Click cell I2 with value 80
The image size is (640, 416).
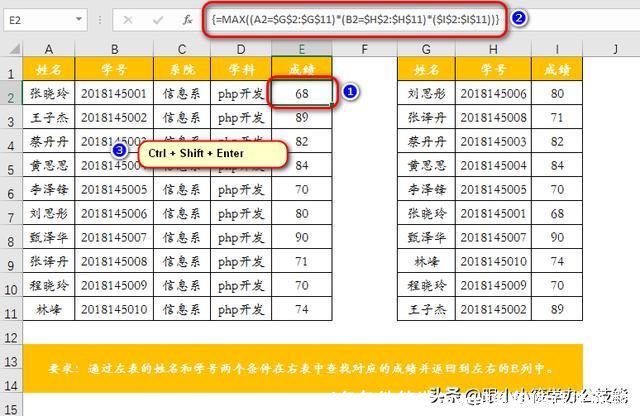[x=557, y=93]
